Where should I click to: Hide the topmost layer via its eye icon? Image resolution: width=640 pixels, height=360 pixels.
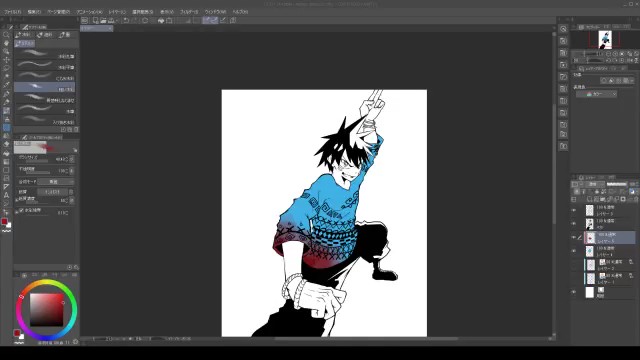pyautogui.click(x=574, y=210)
